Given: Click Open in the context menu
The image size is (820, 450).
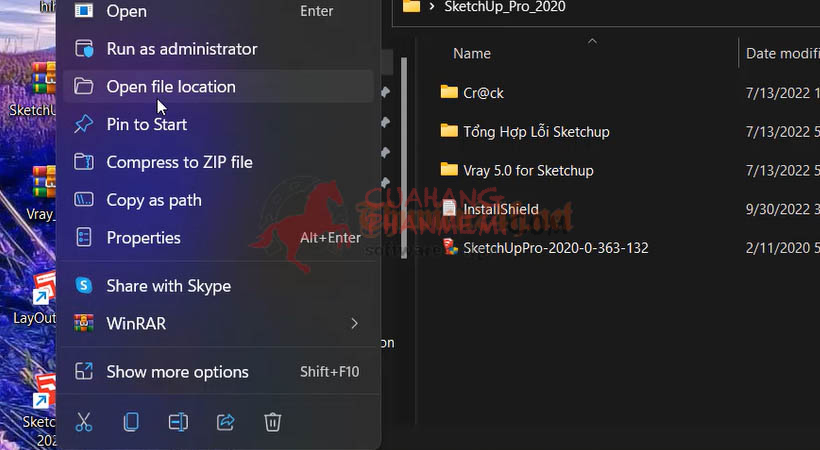Looking at the screenshot, I should pos(218,11).
